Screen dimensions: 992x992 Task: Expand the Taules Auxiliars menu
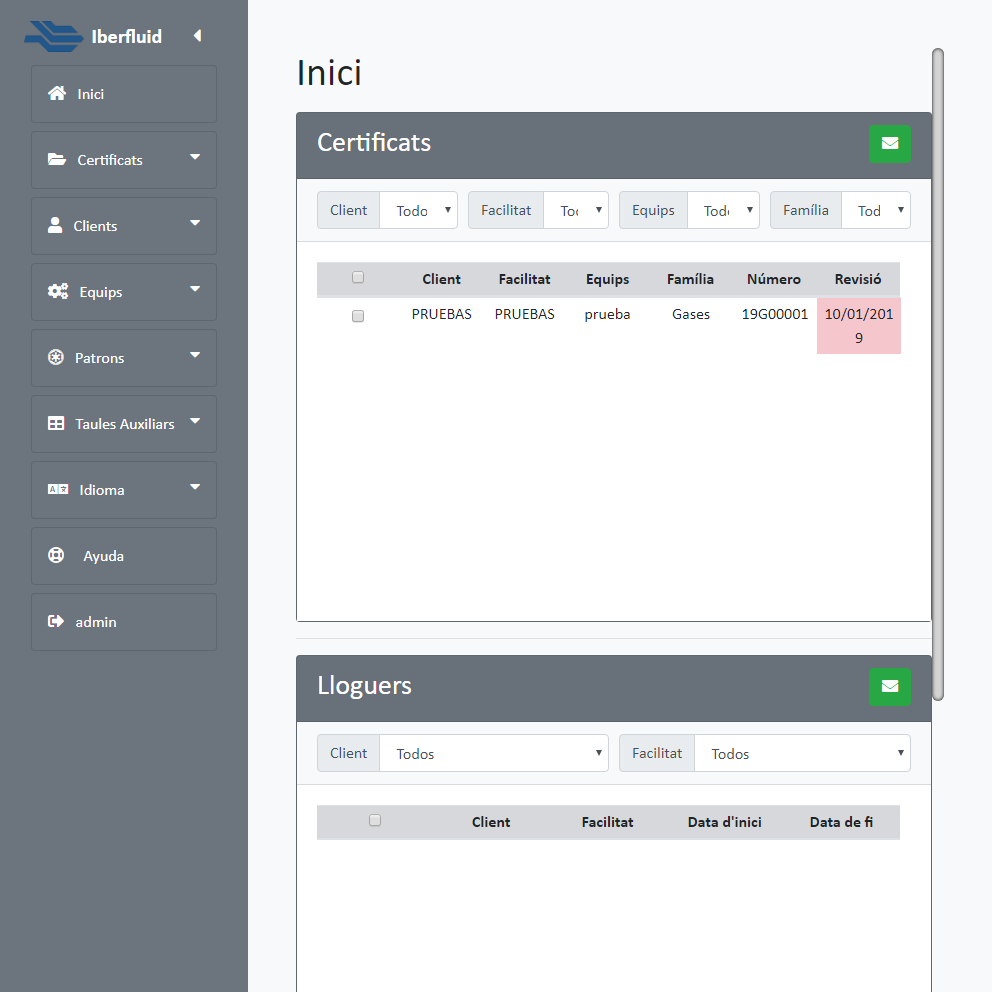click(x=124, y=424)
